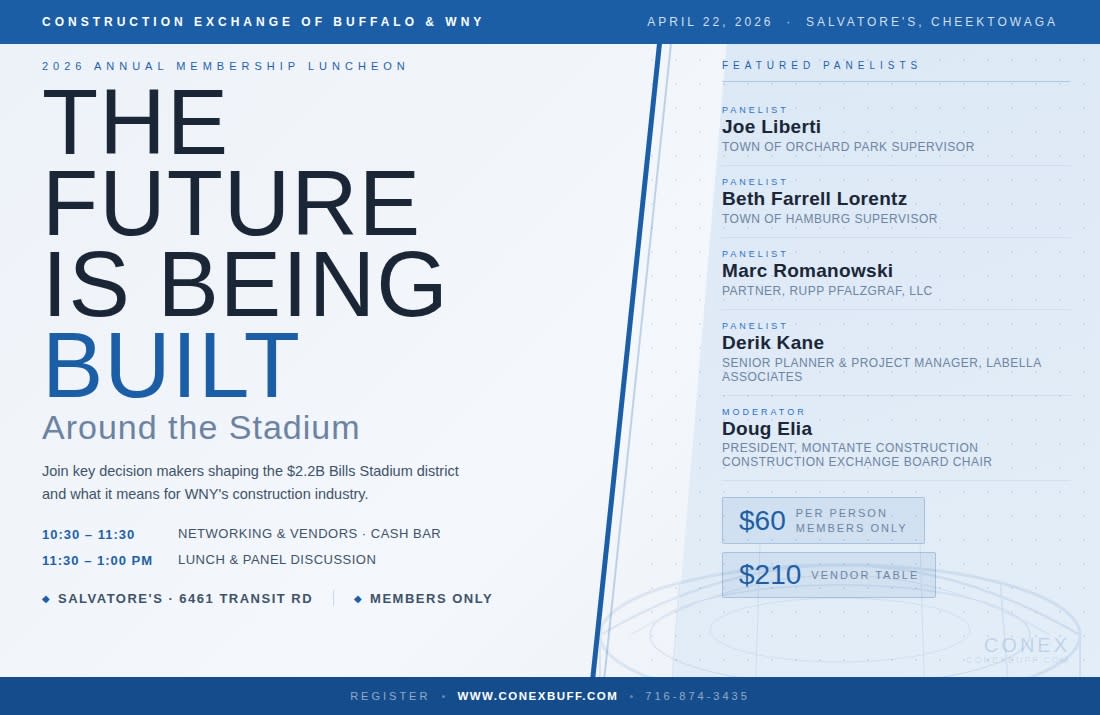Viewport: 1100px width, 715px height.
Task: Click the phone number 716-874-3435
Action: (697, 696)
